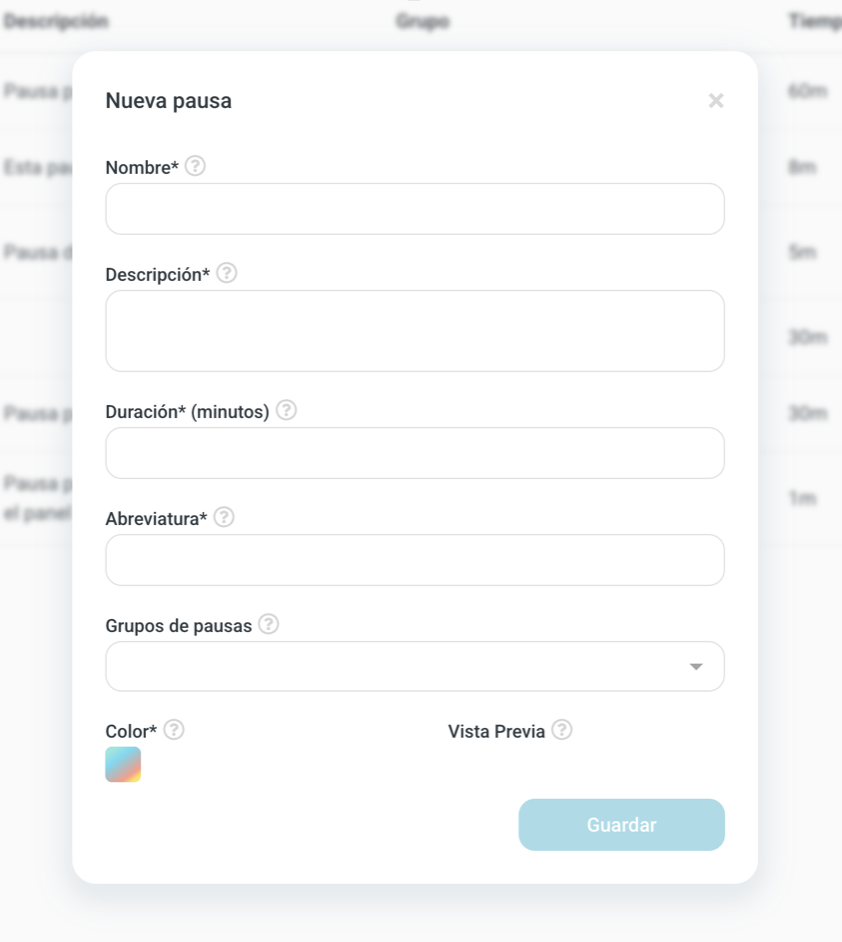Expand the Grupos de pausas dropdown arrow
The width and height of the screenshot is (842, 942).
pos(696,667)
